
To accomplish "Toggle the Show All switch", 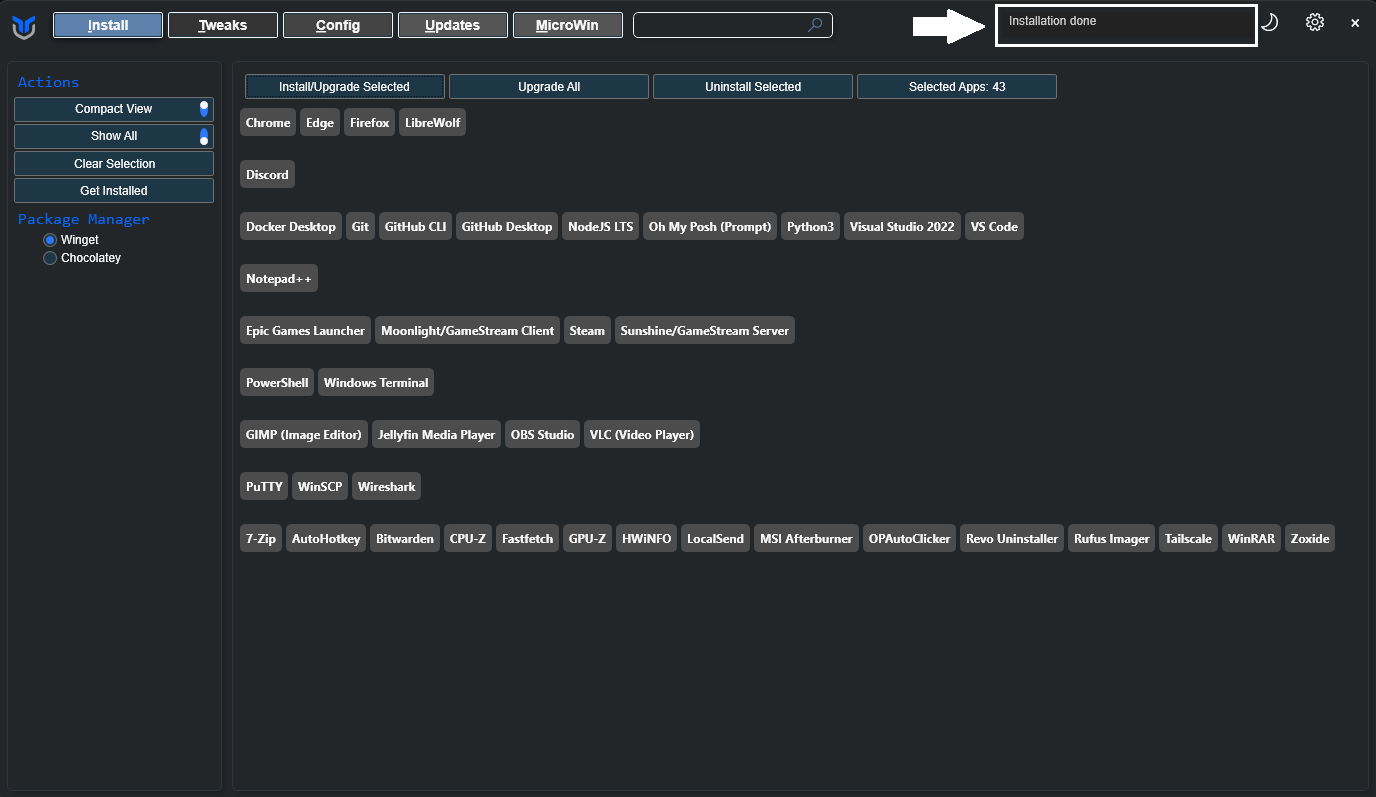I will pos(204,136).
